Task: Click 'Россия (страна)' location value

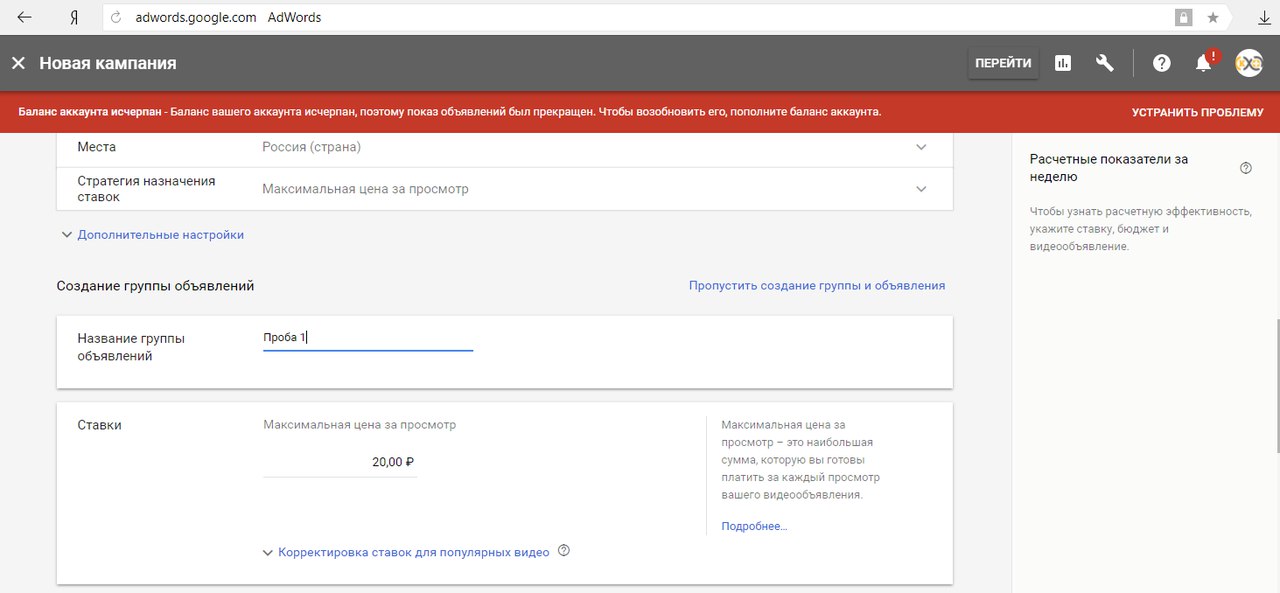Action: coord(312,147)
